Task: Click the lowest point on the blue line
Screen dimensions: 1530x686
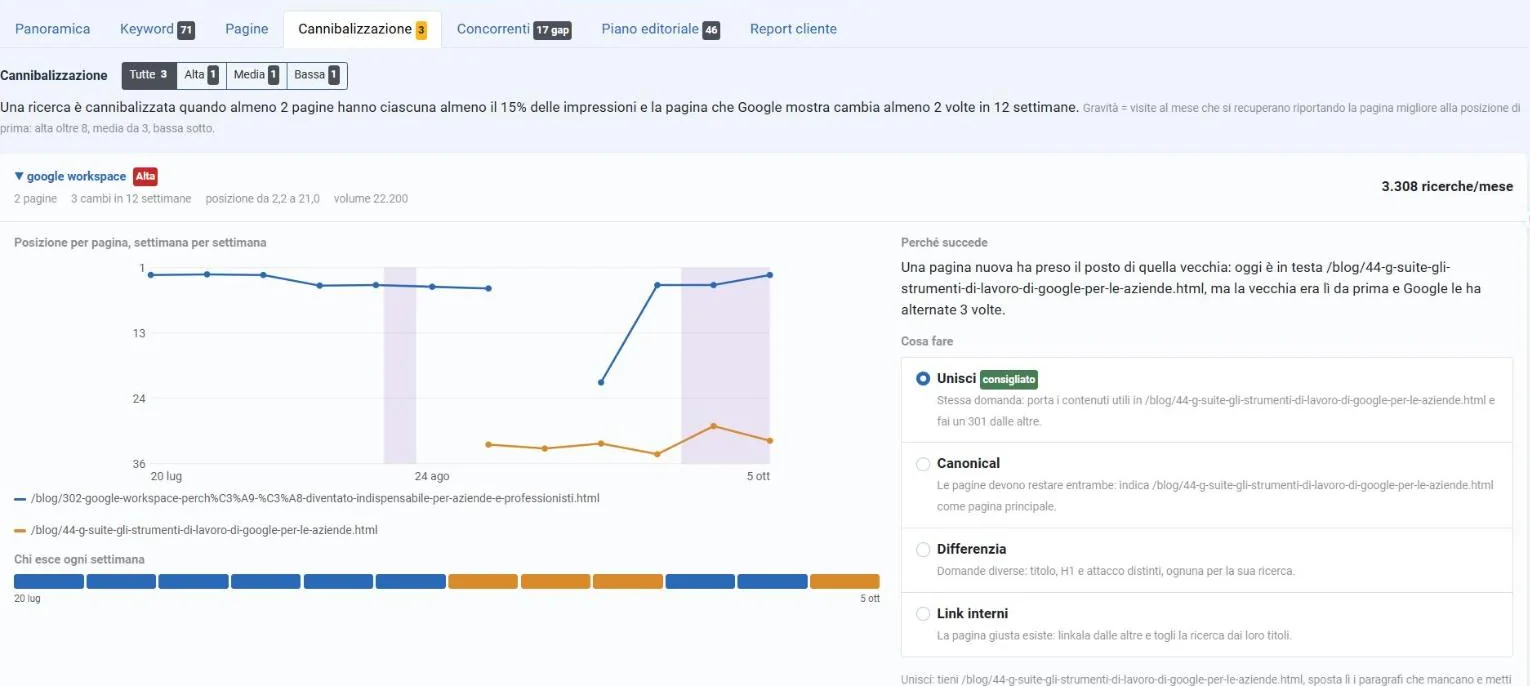Action: [601, 382]
